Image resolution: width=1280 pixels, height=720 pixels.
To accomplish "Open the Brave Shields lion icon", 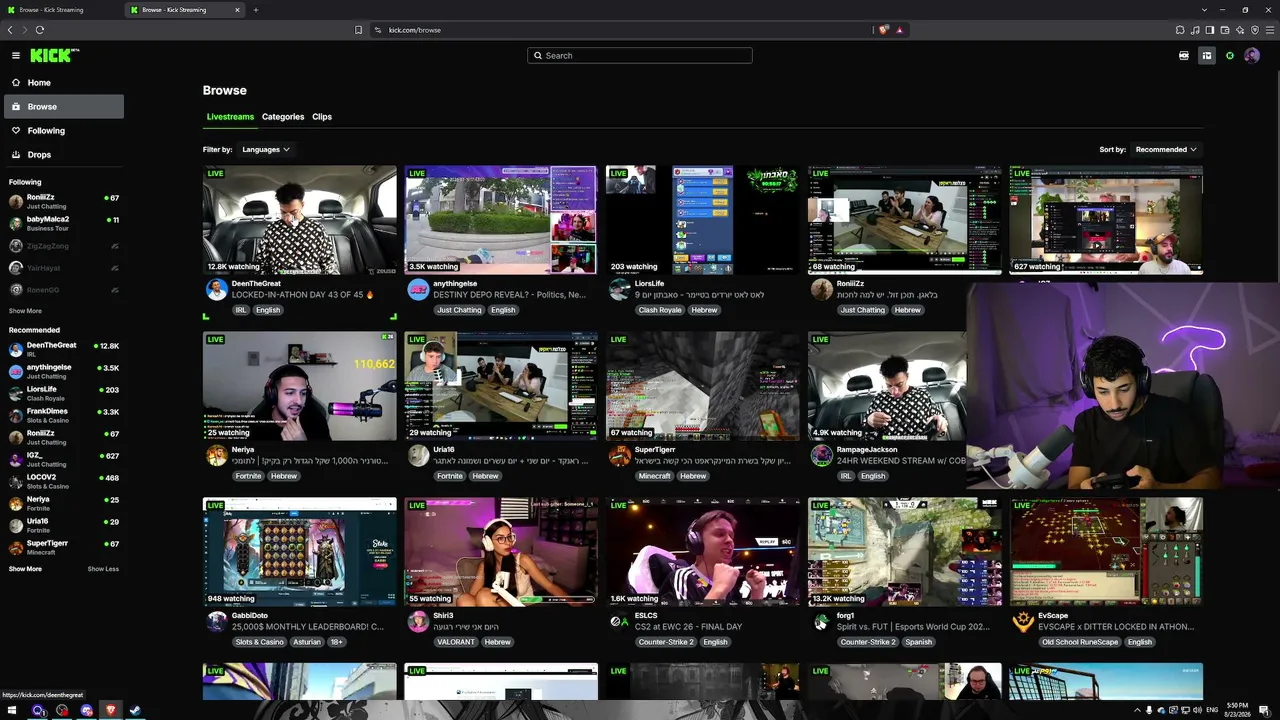I will [x=884, y=30].
